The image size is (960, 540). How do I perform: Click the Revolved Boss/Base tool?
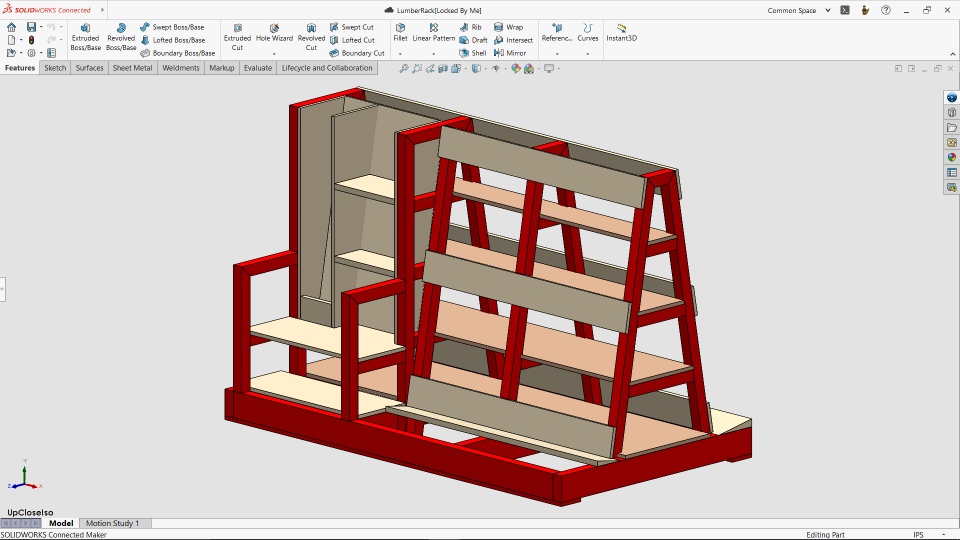click(121, 37)
